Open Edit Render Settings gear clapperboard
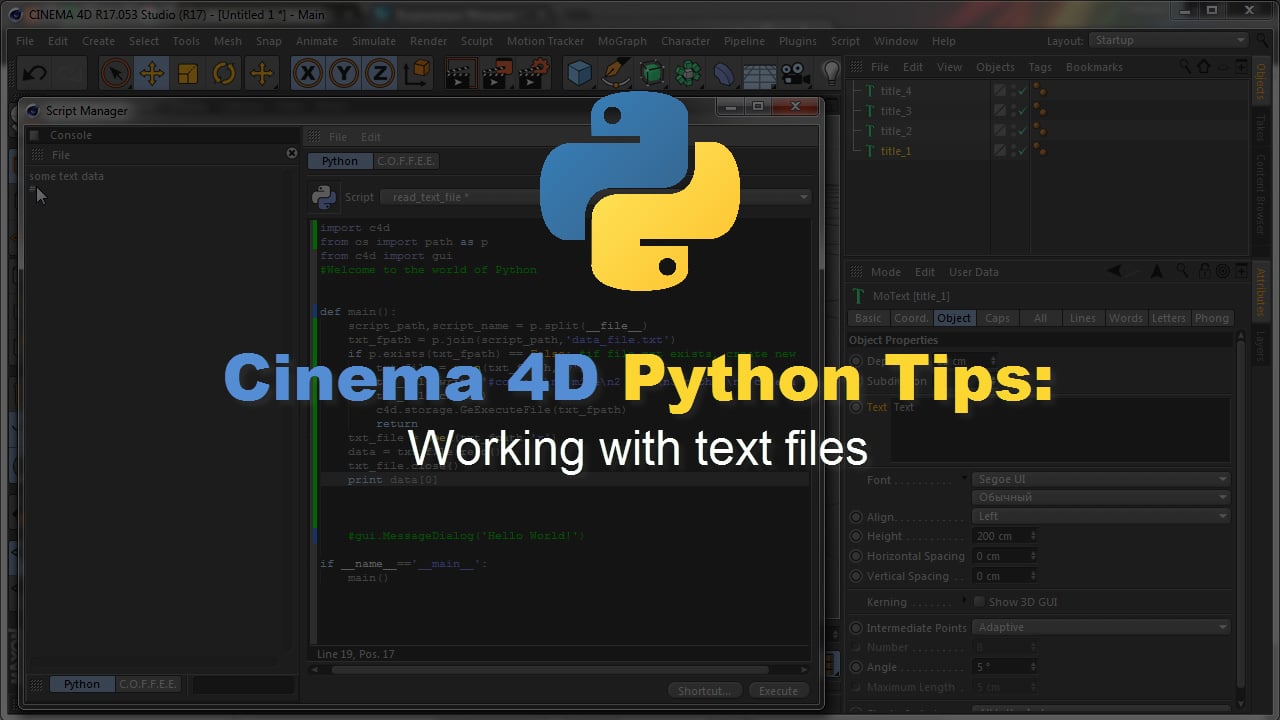Screen dimensions: 1280x720 pyautogui.click(x=535, y=73)
